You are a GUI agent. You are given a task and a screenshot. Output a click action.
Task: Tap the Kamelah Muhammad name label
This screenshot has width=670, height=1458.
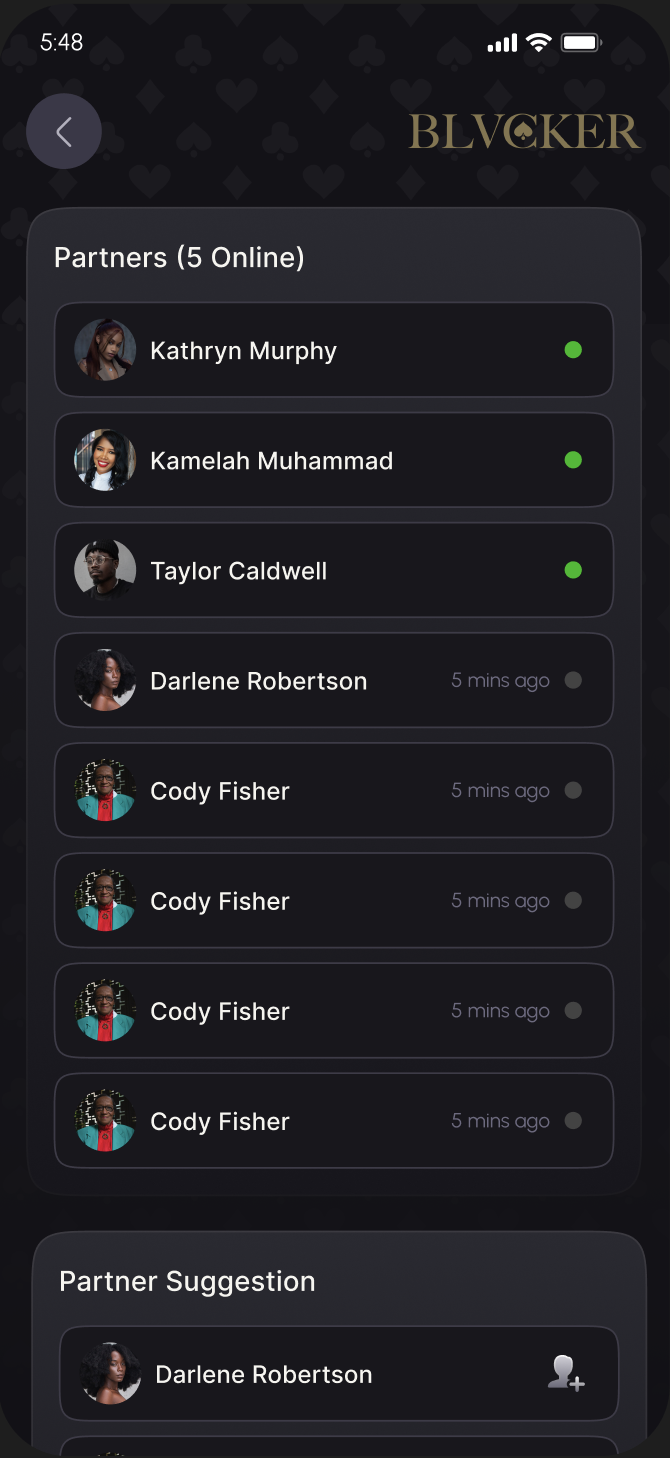pyautogui.click(x=271, y=461)
